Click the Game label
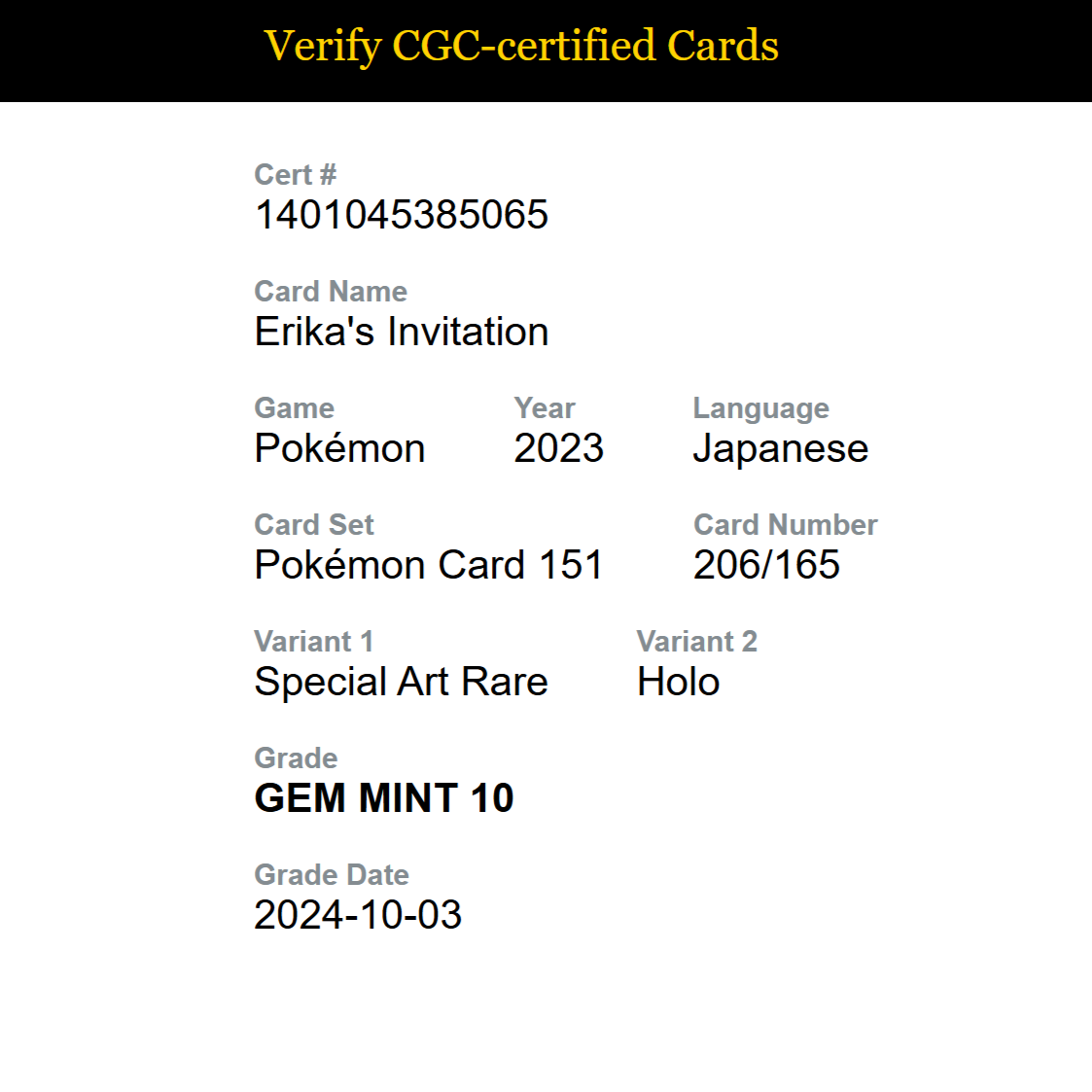This screenshot has height=1092, width=1092. (x=295, y=408)
